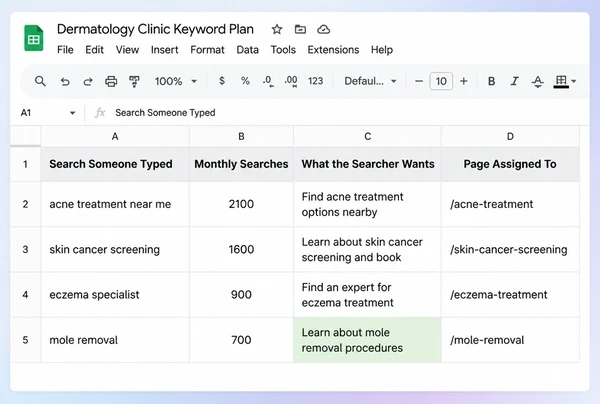Open the Google Sheets home icon
Image resolution: width=600 pixels, height=404 pixels.
click(34, 38)
